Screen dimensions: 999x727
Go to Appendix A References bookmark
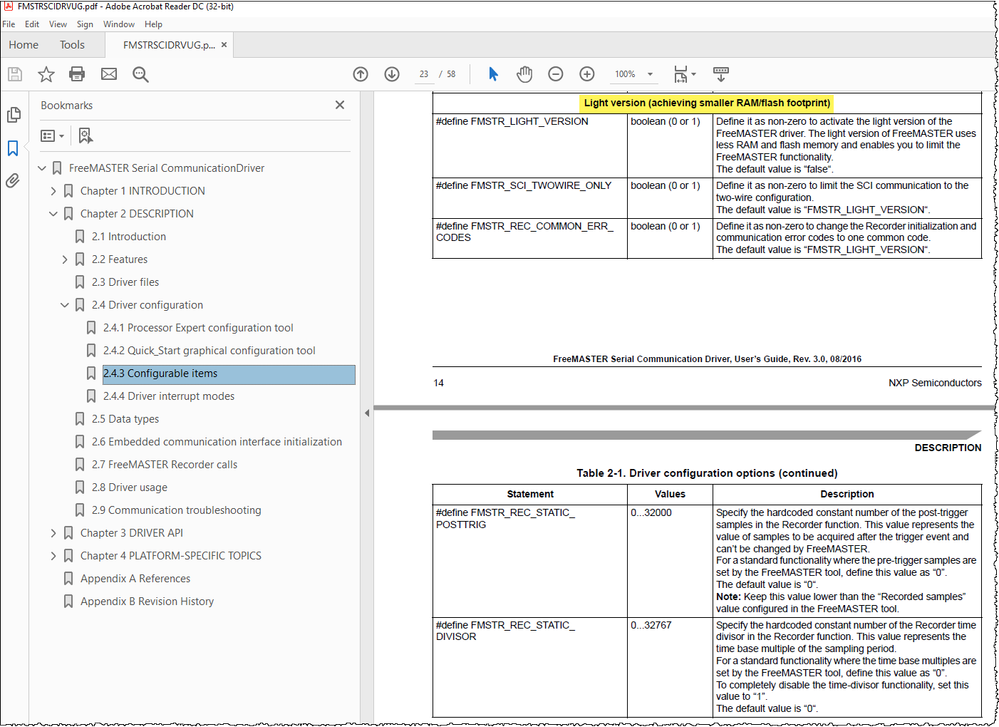(x=135, y=579)
